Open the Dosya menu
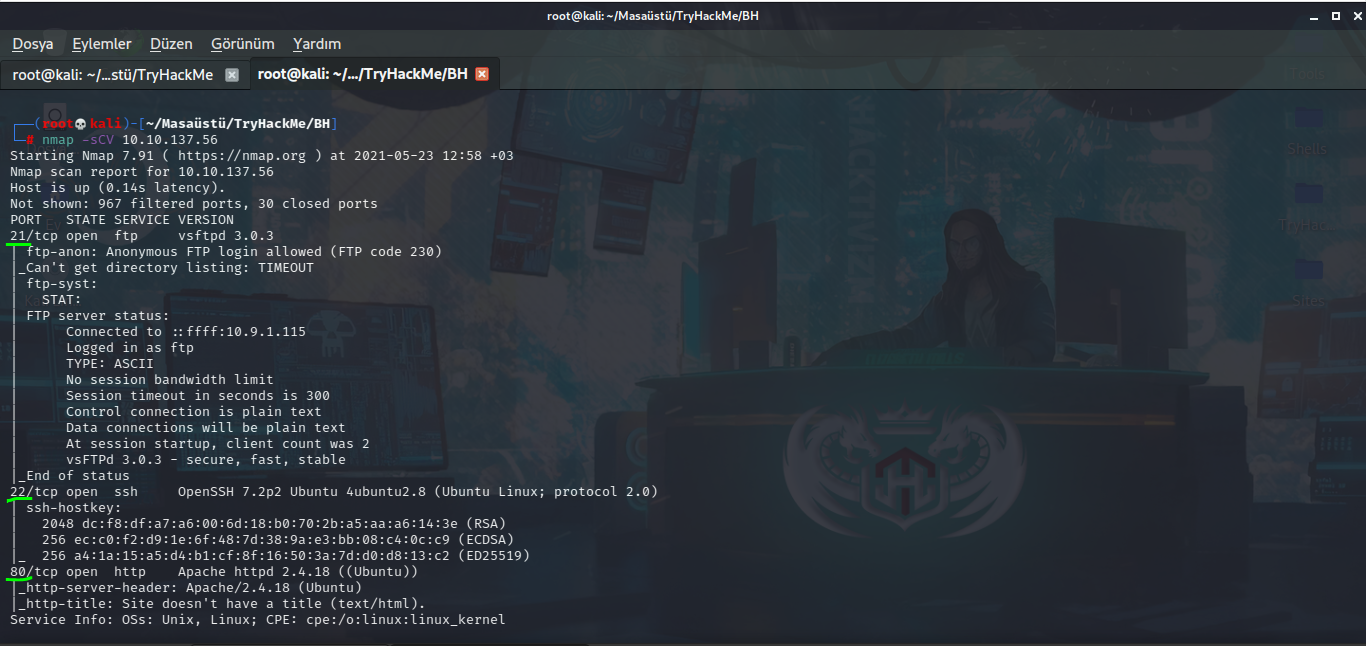The width and height of the screenshot is (1366, 646). coord(33,44)
